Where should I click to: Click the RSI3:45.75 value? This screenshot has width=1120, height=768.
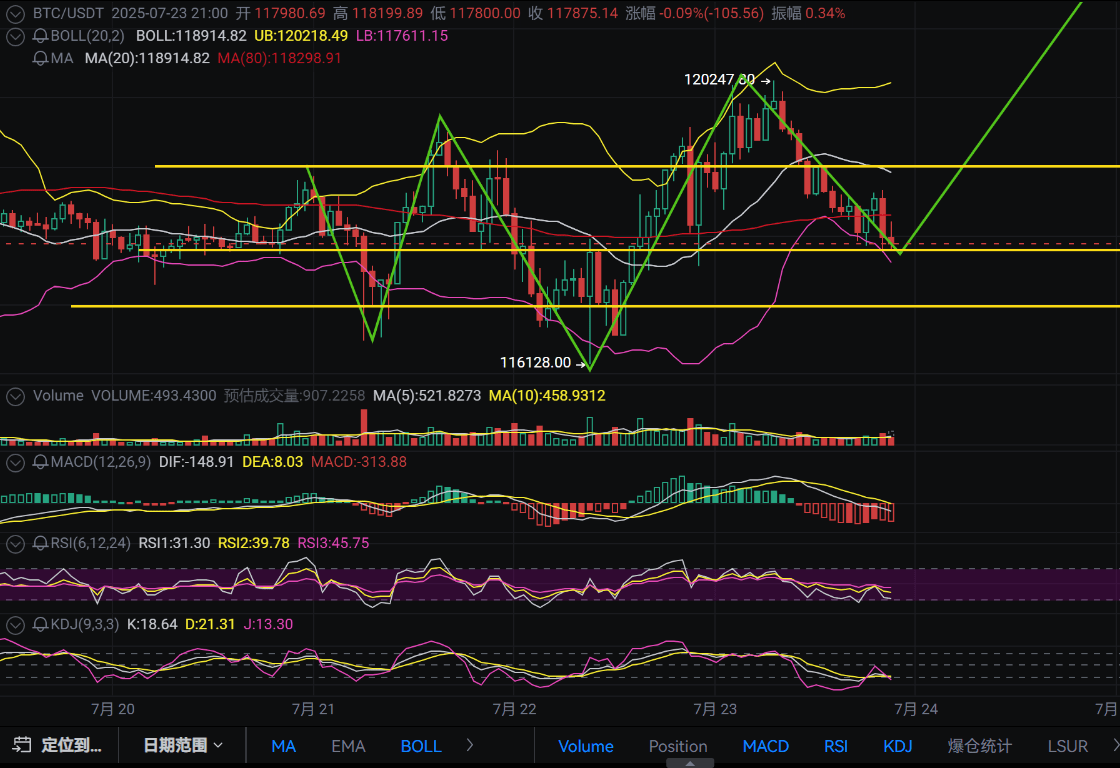pos(334,544)
